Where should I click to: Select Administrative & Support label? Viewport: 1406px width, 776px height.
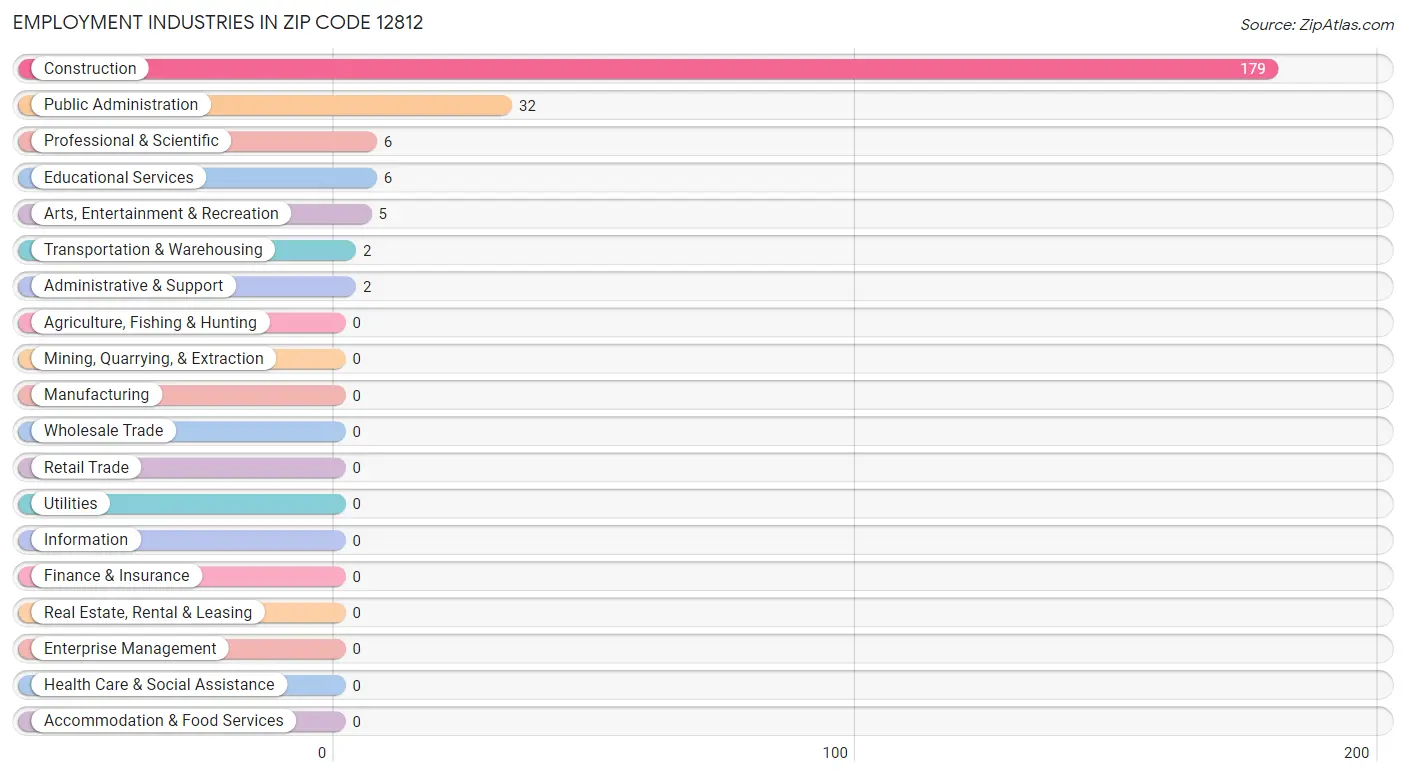[x=133, y=286]
